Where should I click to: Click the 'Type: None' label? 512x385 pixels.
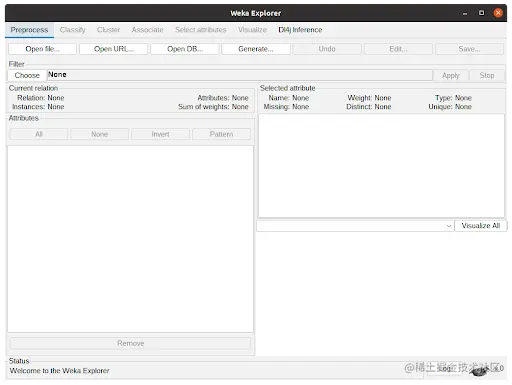click(x=453, y=98)
